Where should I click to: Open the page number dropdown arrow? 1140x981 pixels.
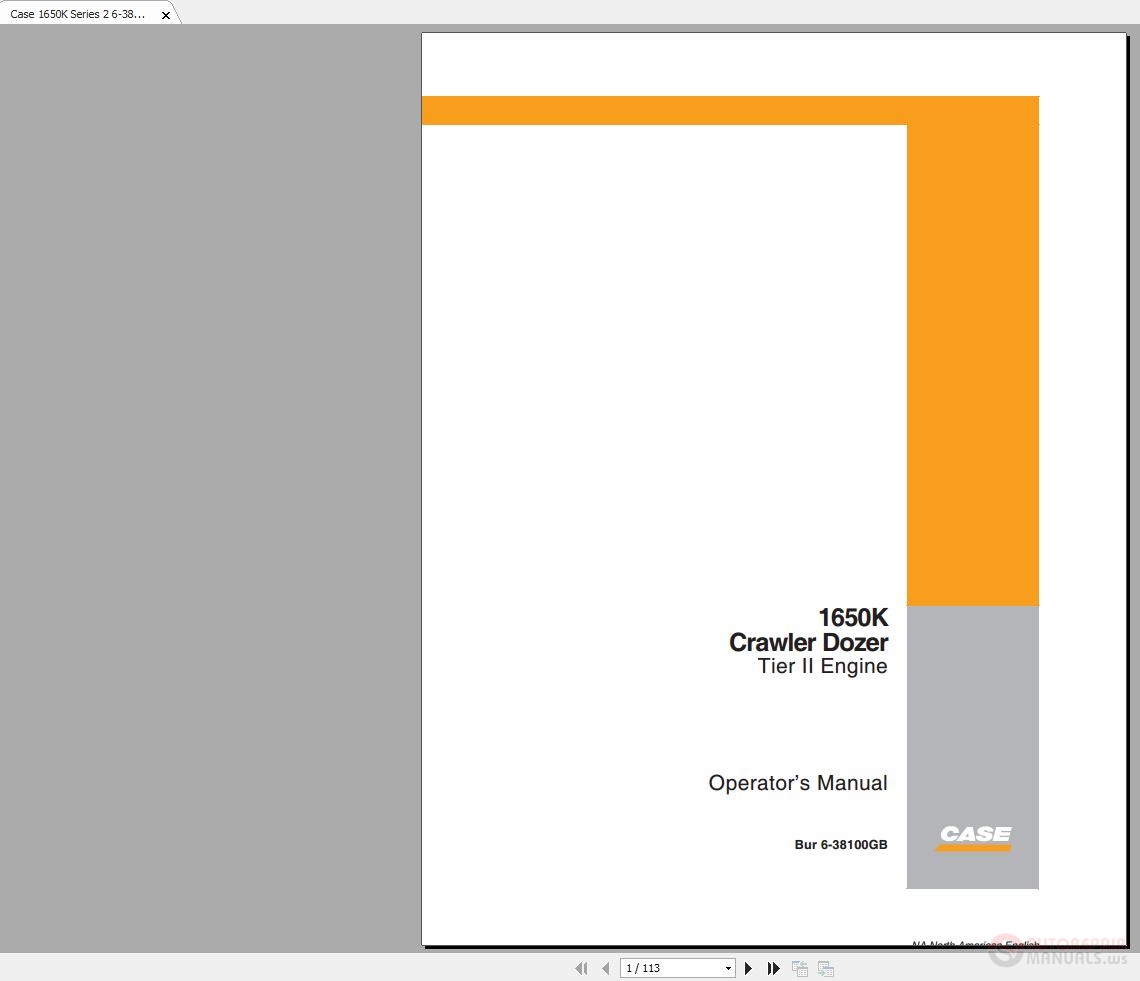728,968
